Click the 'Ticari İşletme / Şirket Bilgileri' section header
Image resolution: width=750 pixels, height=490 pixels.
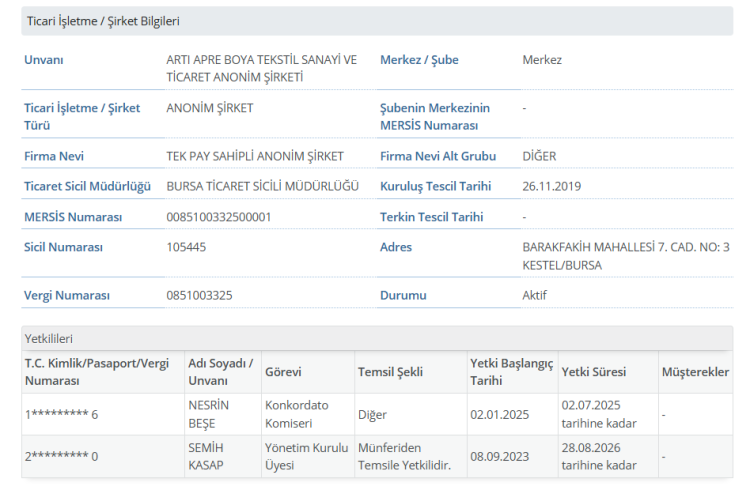coord(103,21)
